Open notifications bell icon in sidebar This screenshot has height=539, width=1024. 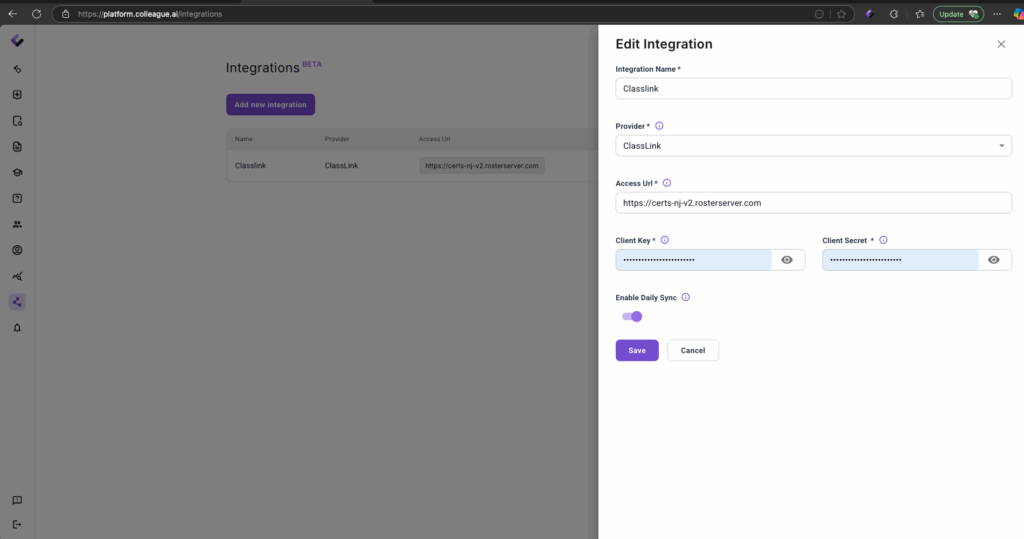pos(17,327)
